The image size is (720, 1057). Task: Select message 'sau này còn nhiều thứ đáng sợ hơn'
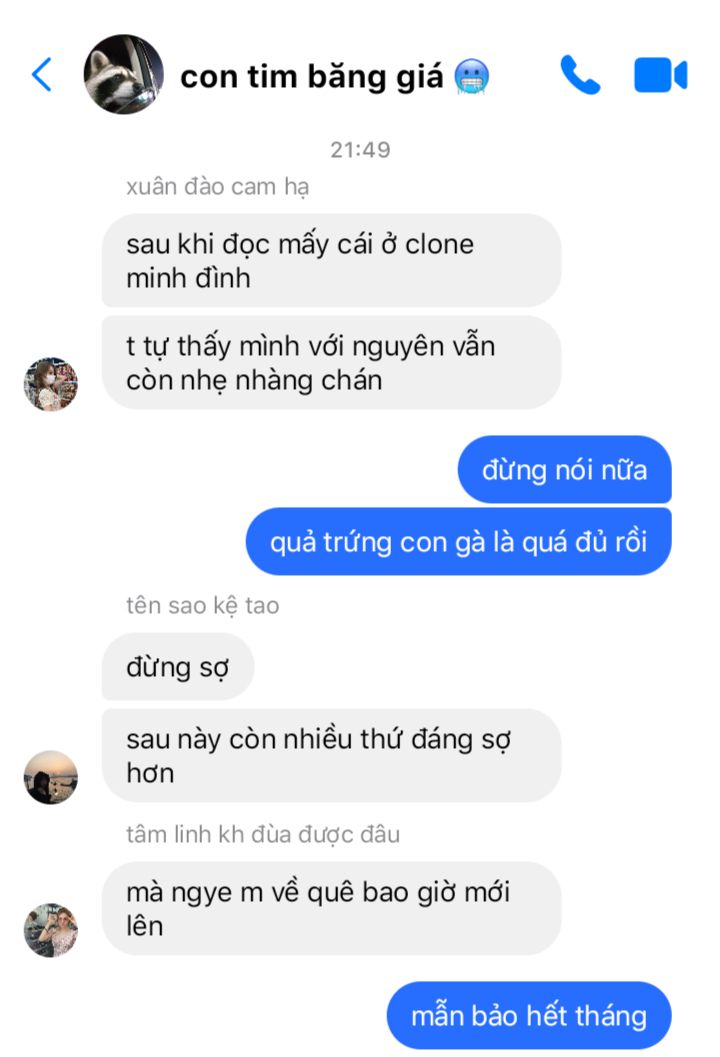pyautogui.click(x=331, y=756)
